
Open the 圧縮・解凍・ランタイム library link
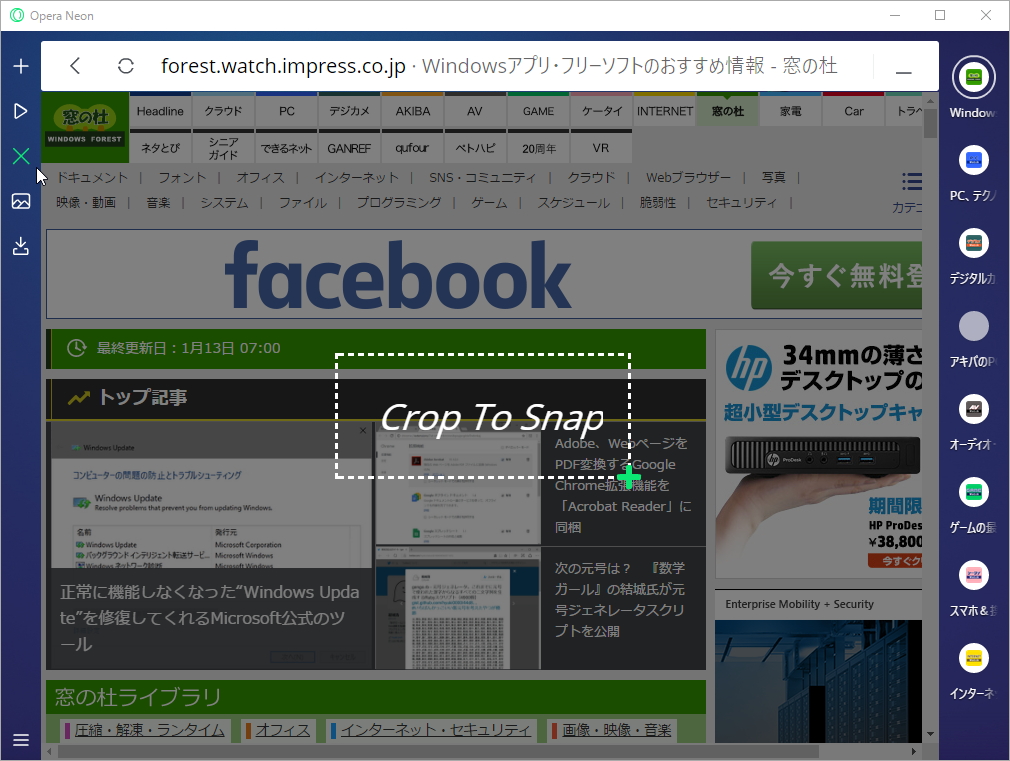click(x=148, y=730)
